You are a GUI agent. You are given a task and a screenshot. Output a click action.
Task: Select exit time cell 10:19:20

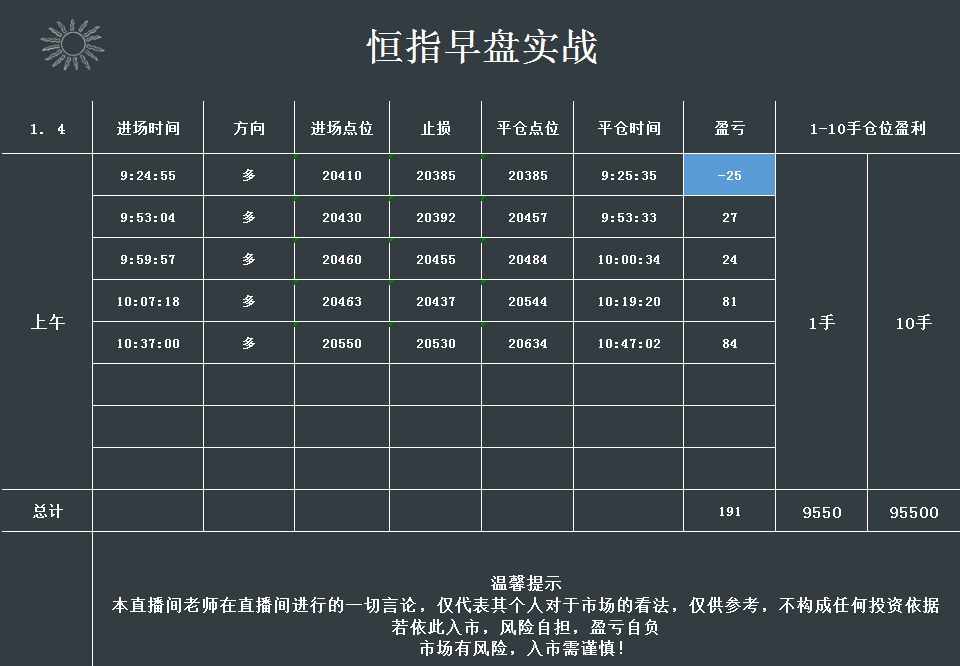click(629, 301)
